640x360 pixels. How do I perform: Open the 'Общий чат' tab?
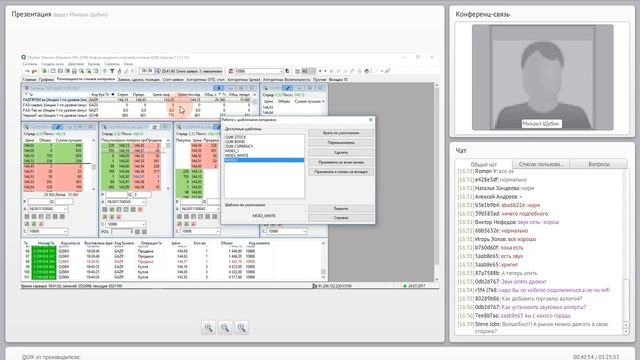tap(484, 164)
